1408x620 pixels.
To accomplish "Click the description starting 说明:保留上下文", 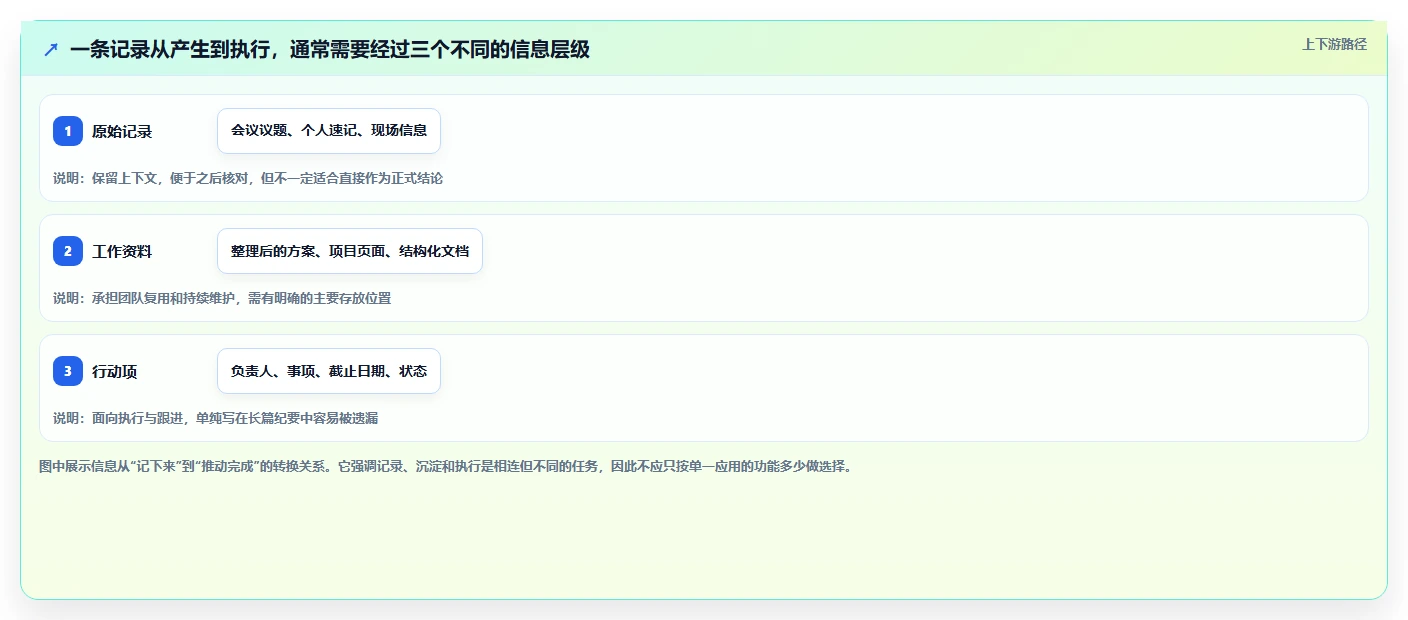I will click(x=248, y=178).
